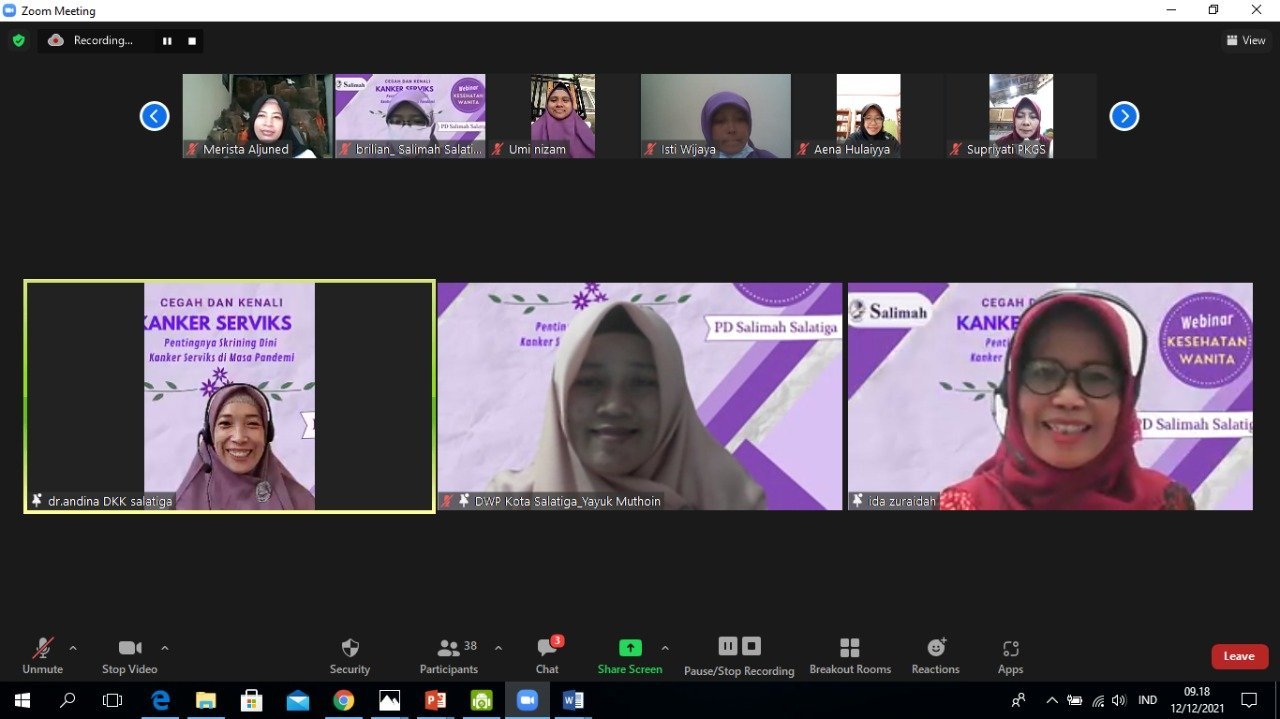The image size is (1280, 719).
Task: Switch to PowerPoint on the taskbar
Action: [436, 700]
